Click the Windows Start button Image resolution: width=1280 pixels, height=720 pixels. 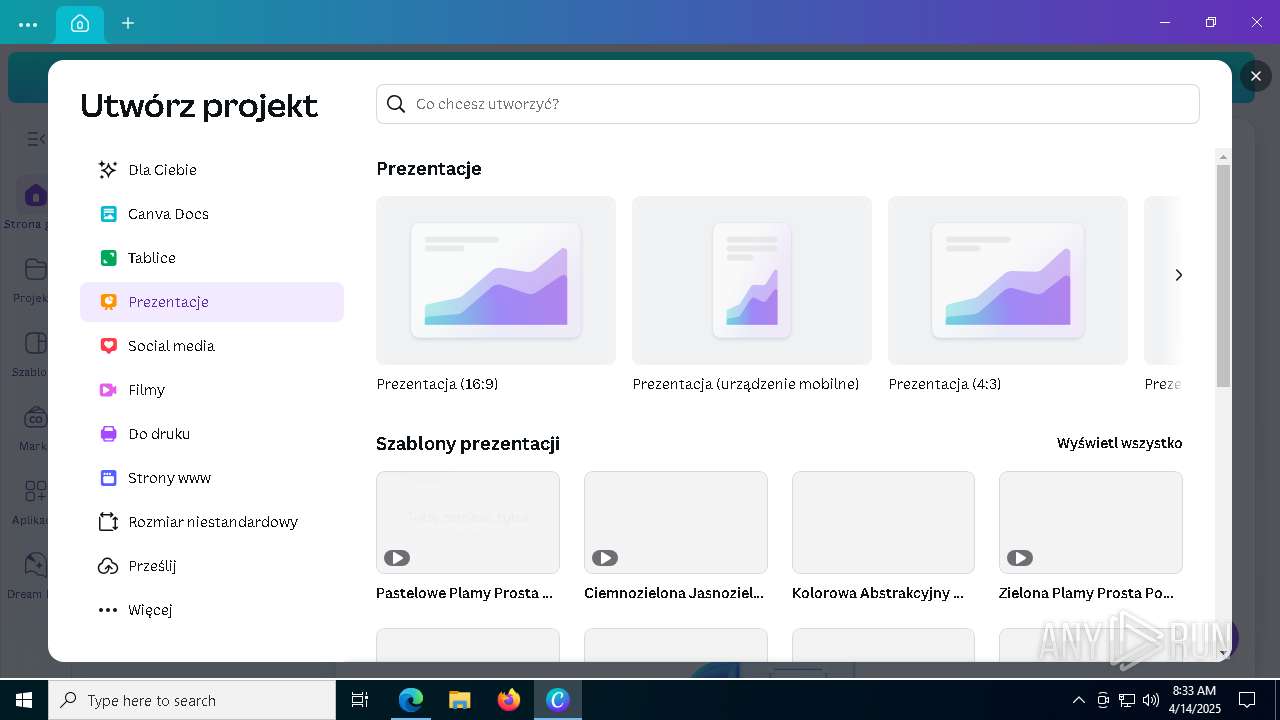tap(24, 700)
